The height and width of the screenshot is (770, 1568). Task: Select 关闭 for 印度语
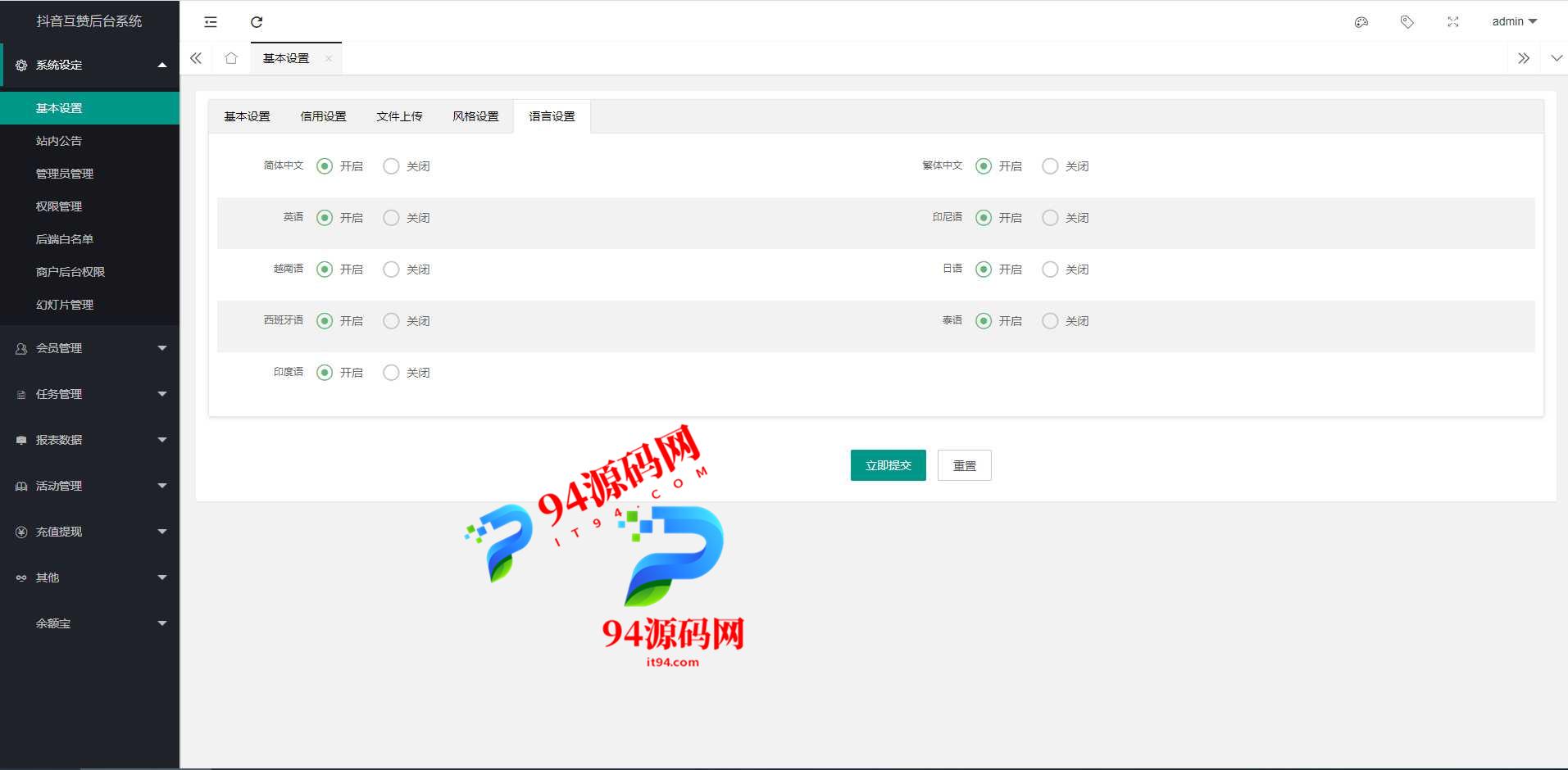[391, 373]
